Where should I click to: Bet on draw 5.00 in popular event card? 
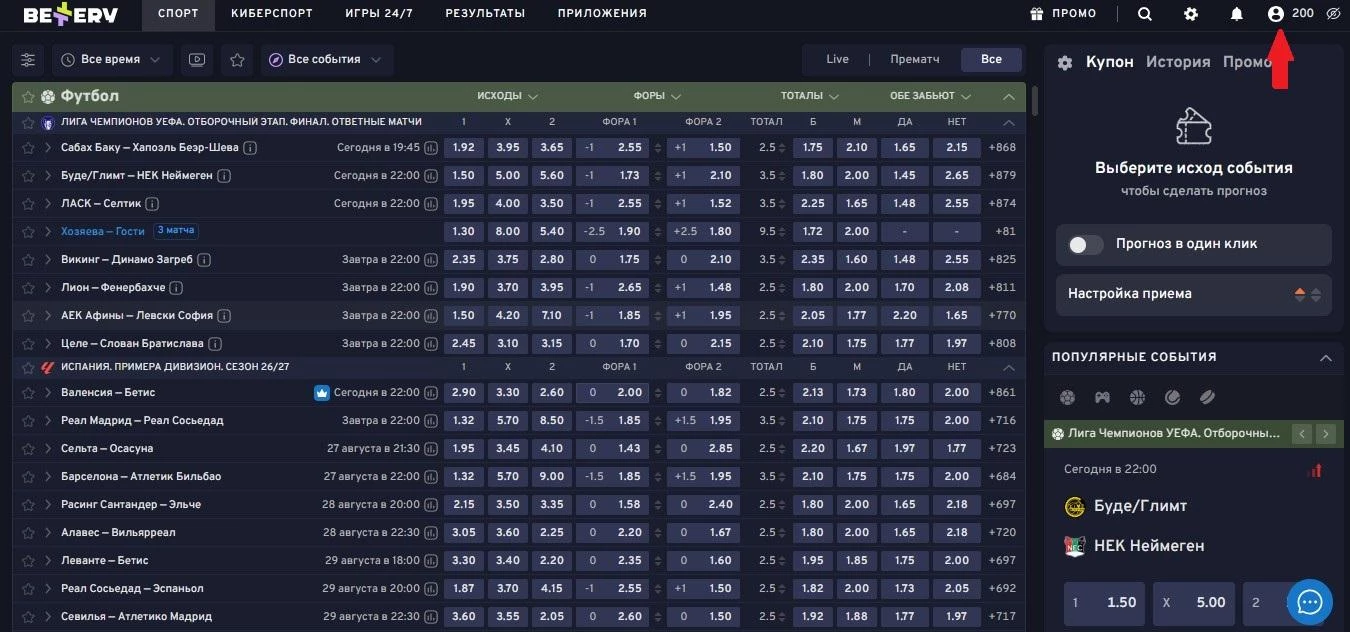pyautogui.click(x=1195, y=602)
